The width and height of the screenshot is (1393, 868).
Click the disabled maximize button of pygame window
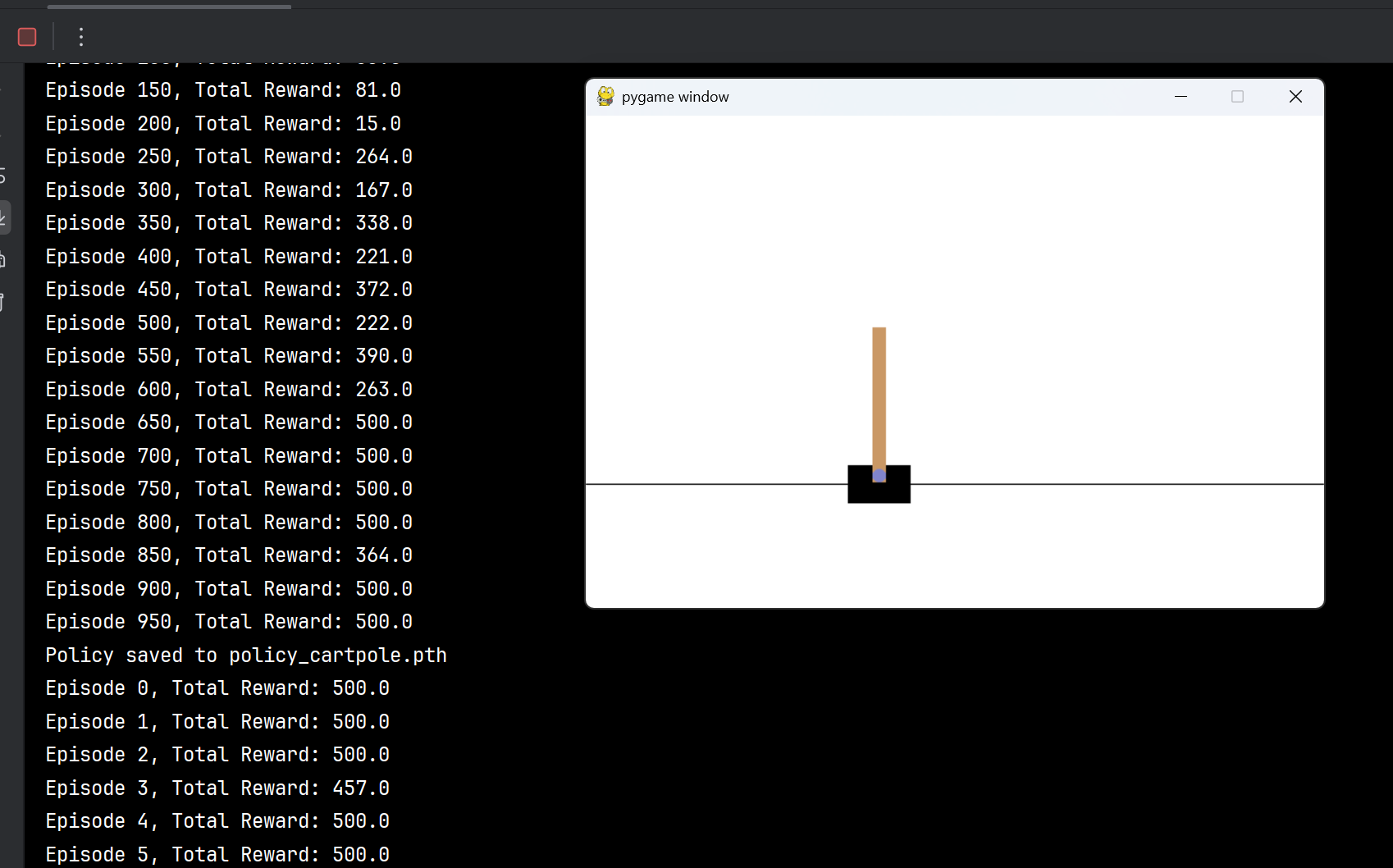point(1237,97)
